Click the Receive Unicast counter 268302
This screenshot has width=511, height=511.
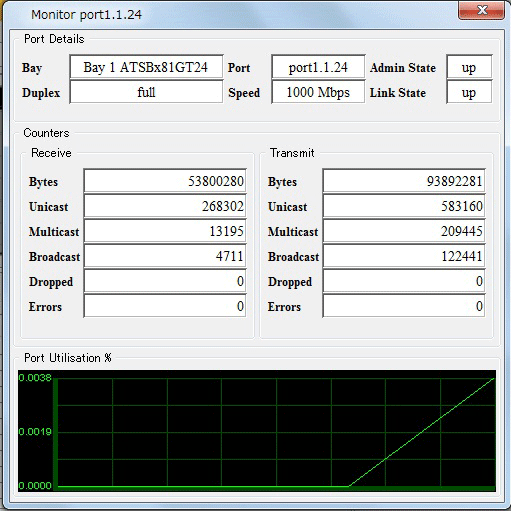pos(165,206)
